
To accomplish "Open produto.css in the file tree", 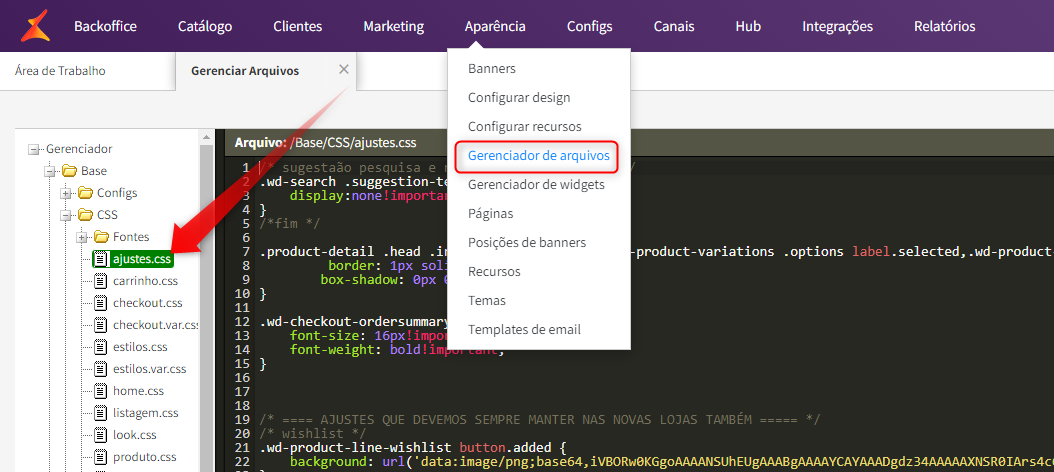I will 145,457.
